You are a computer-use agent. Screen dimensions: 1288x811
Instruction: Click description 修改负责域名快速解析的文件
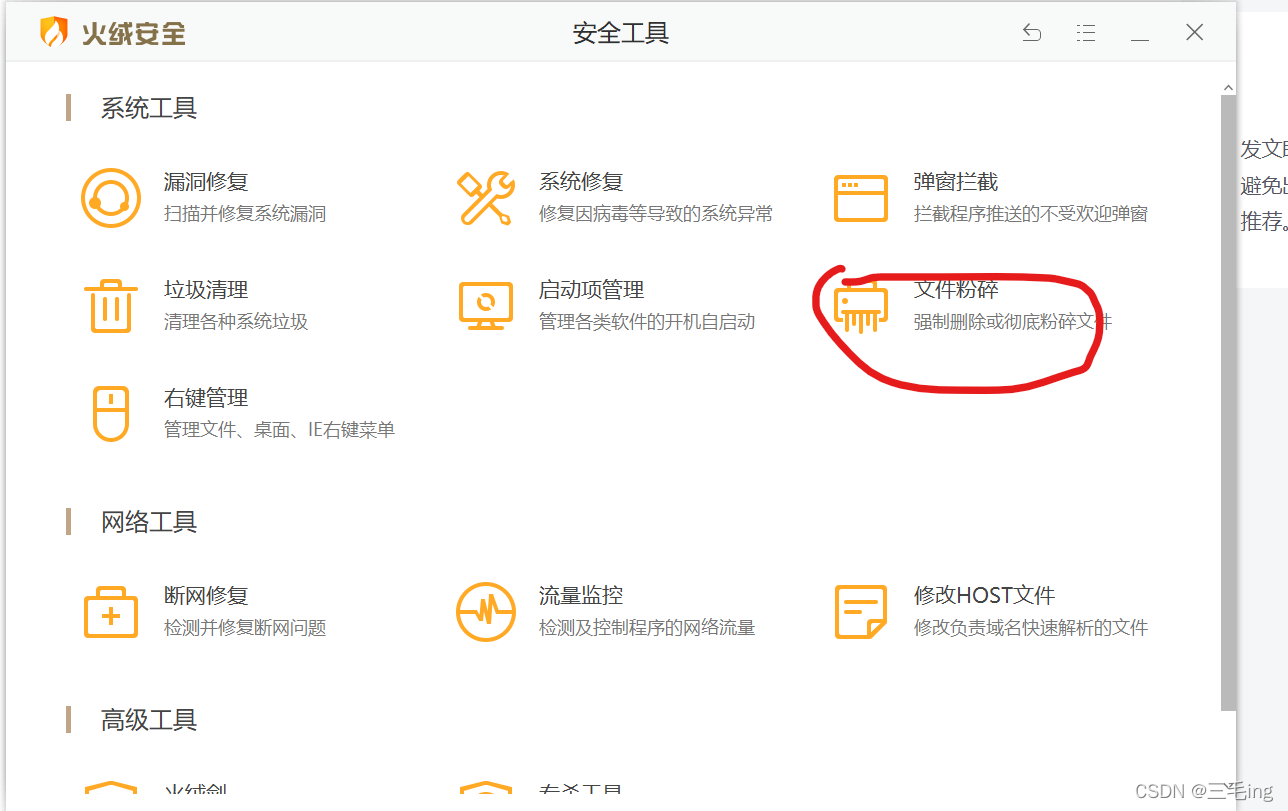pyautogui.click(x=1031, y=628)
